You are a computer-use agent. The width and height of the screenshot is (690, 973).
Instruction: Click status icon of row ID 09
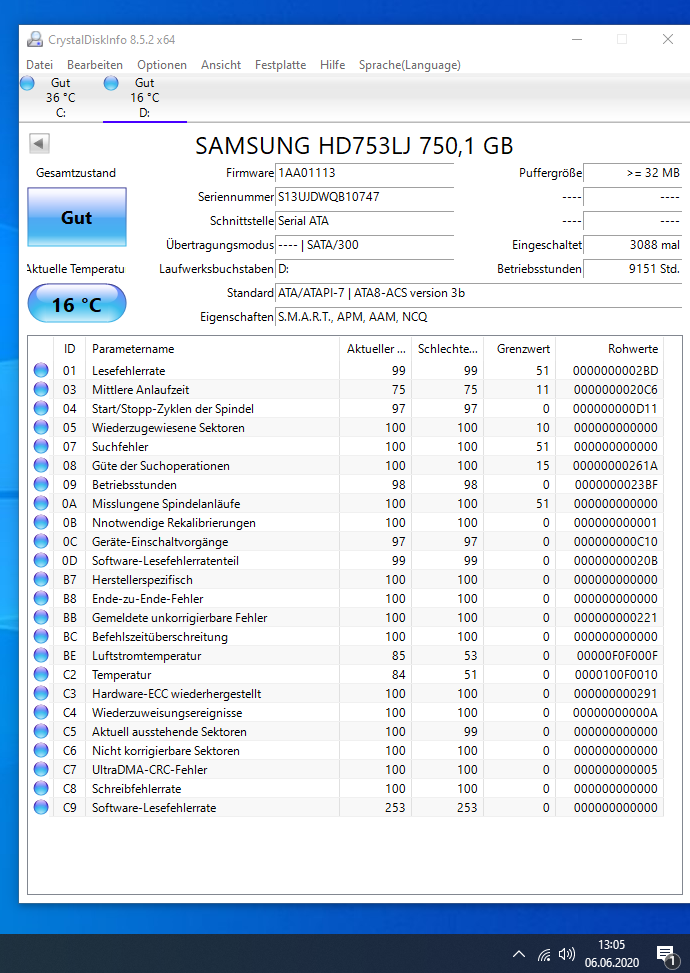pos(41,485)
